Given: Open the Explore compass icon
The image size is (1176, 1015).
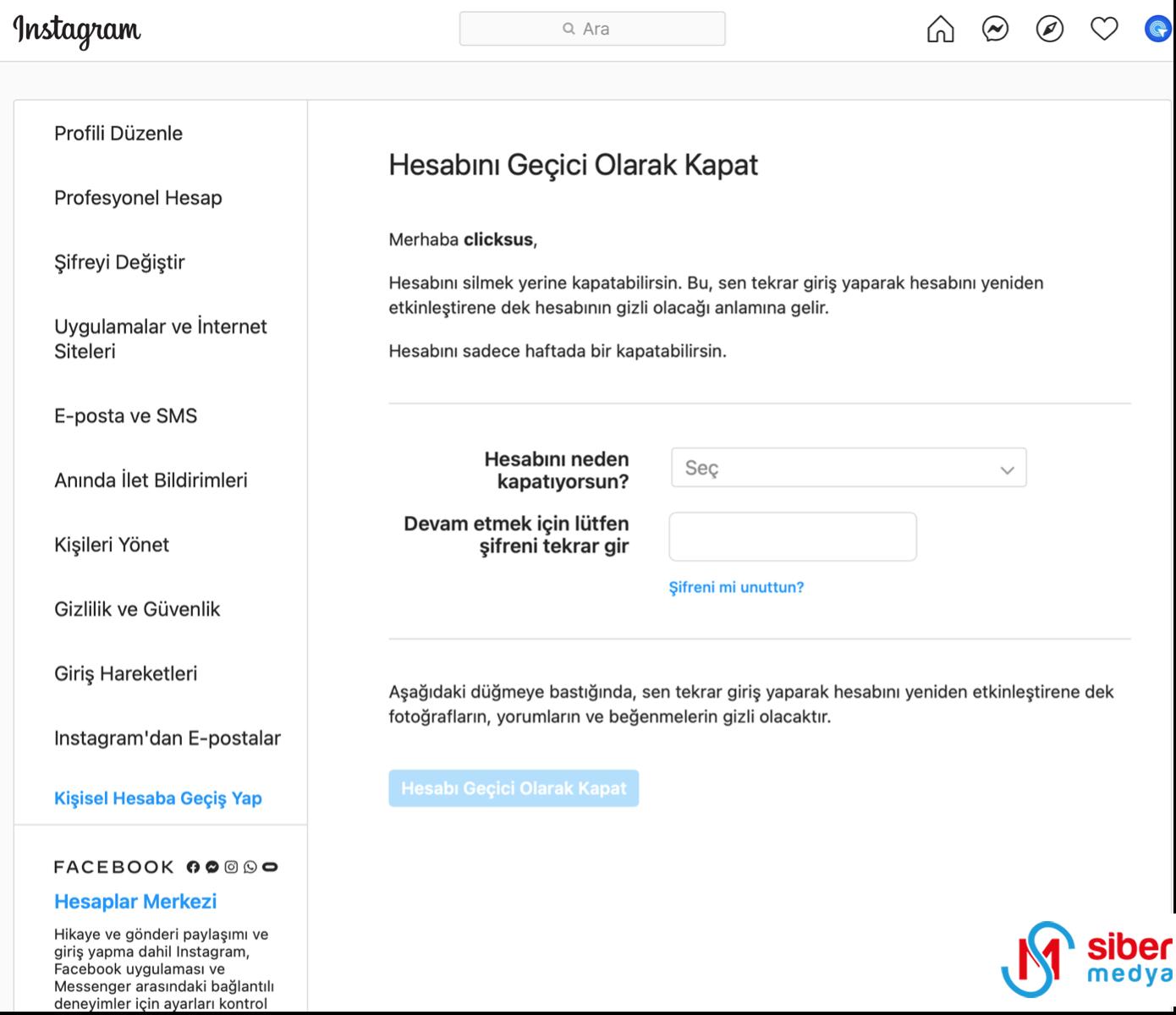Looking at the screenshot, I should pyautogui.click(x=1049, y=30).
